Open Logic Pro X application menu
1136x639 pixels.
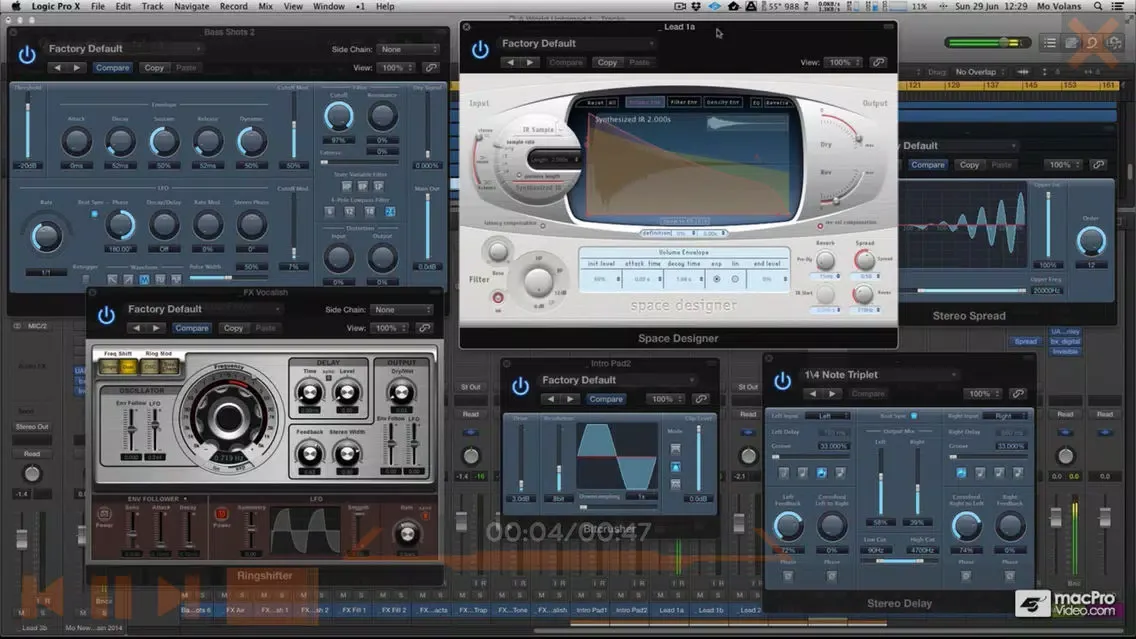(x=56, y=6)
